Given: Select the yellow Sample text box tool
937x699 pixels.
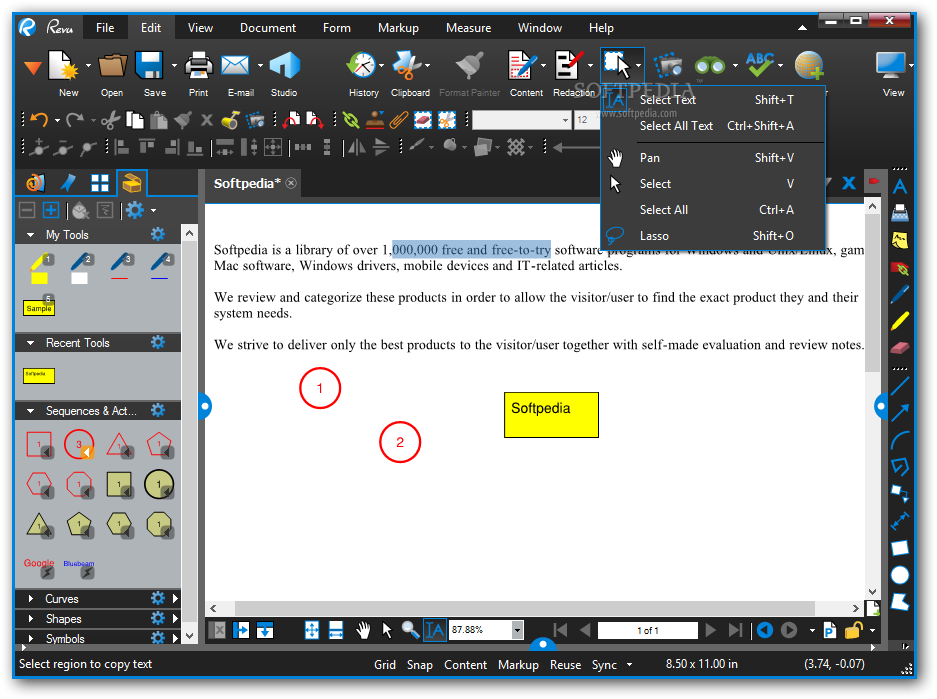Looking at the screenshot, I should [x=39, y=306].
